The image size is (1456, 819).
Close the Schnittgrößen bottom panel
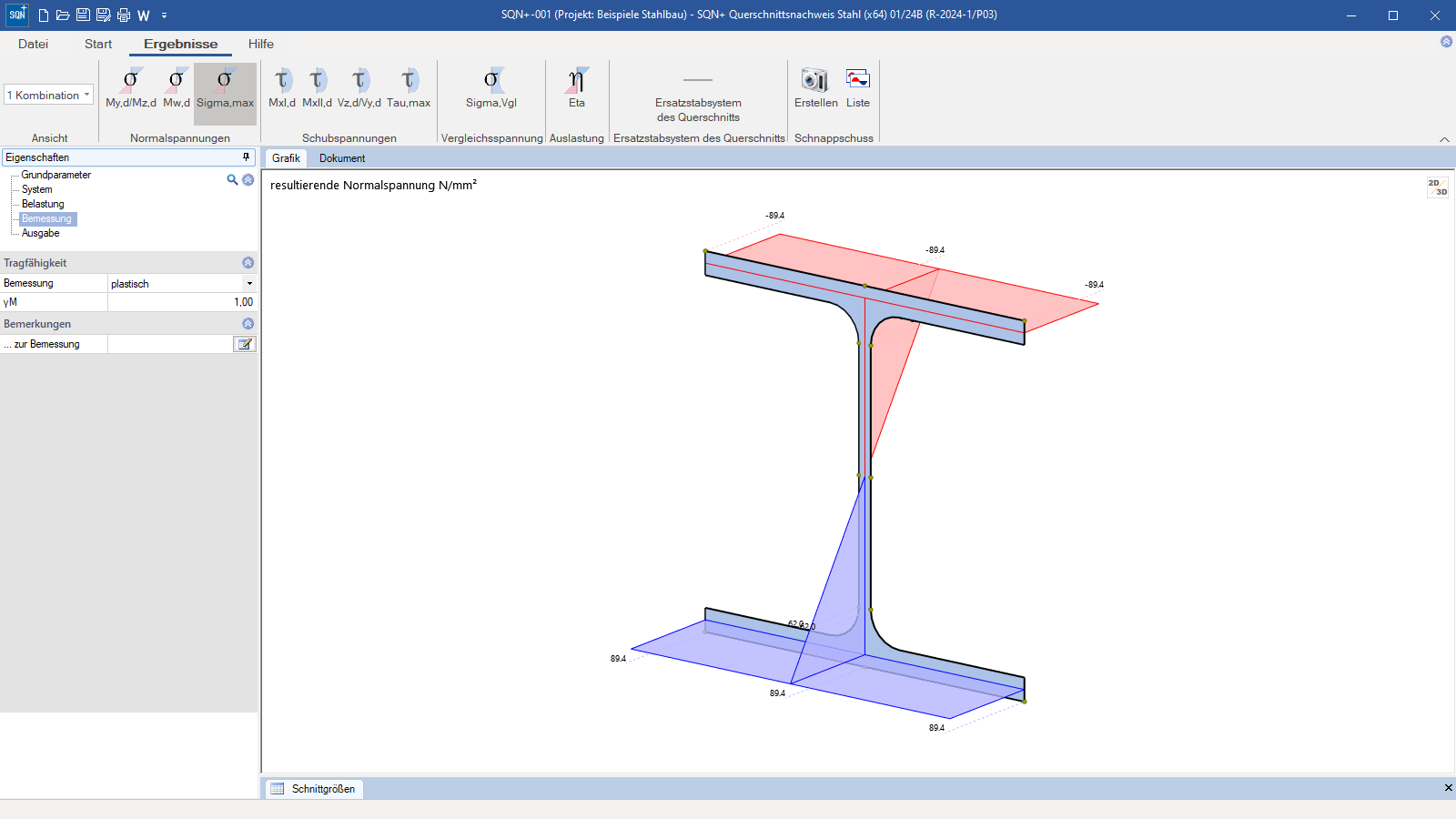pos(1448,788)
